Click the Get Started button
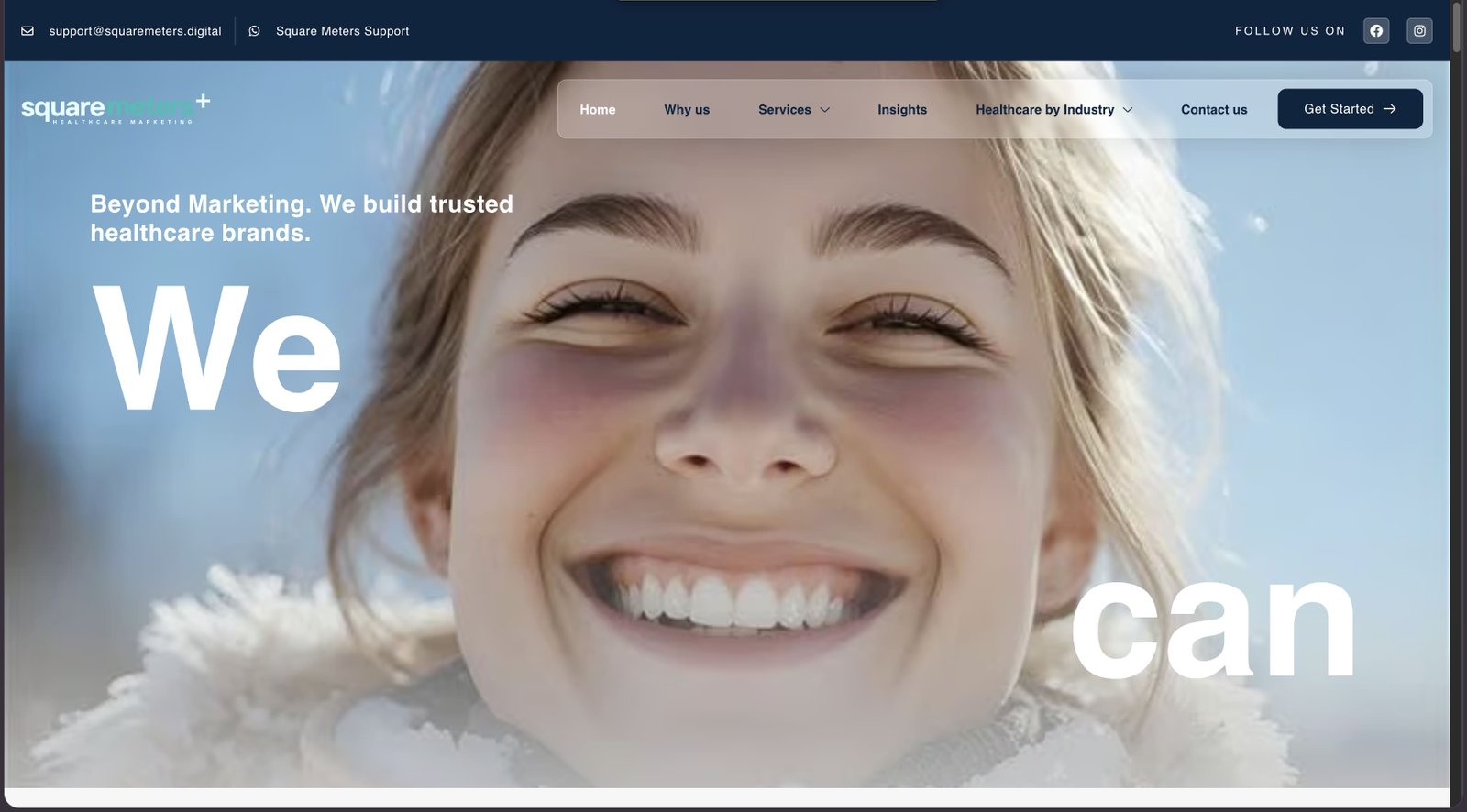Screen dimensions: 1467x812 coord(1350,108)
